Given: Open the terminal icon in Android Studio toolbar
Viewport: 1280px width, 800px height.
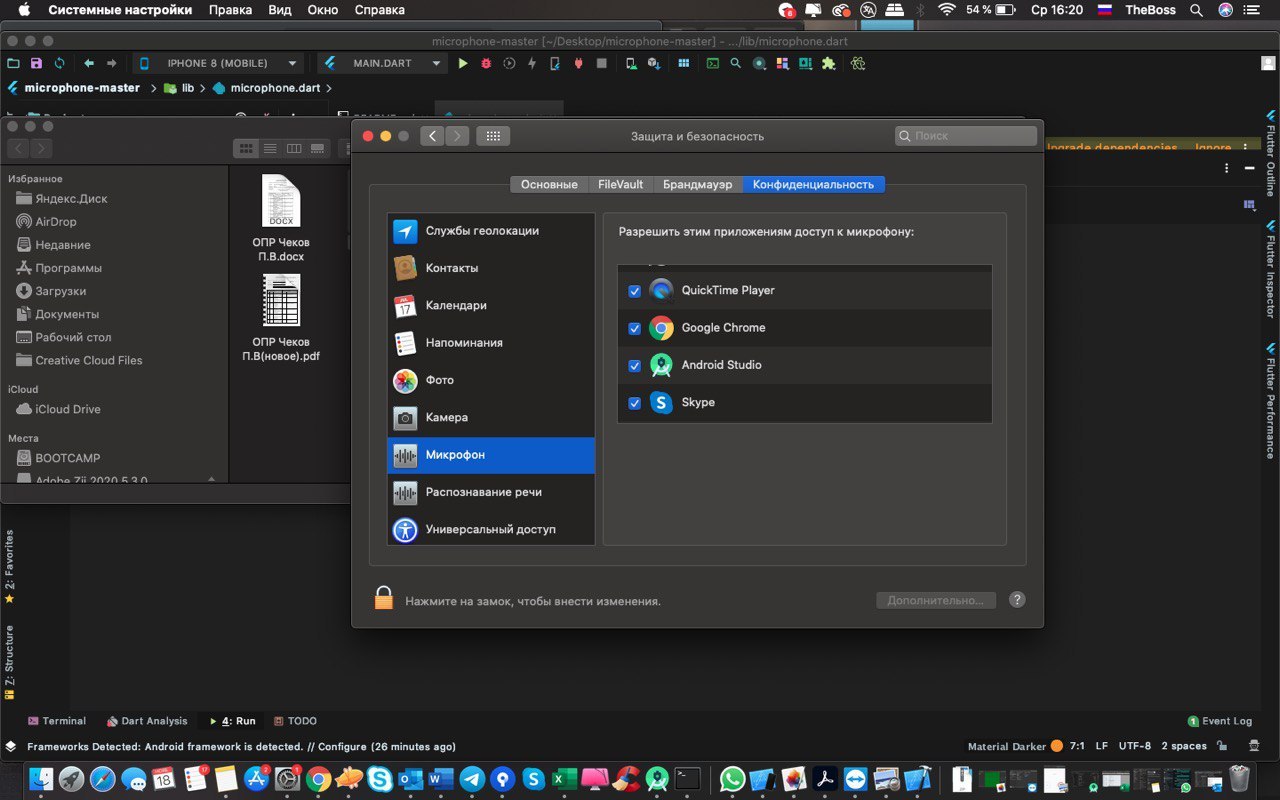Looking at the screenshot, I should click(x=712, y=63).
